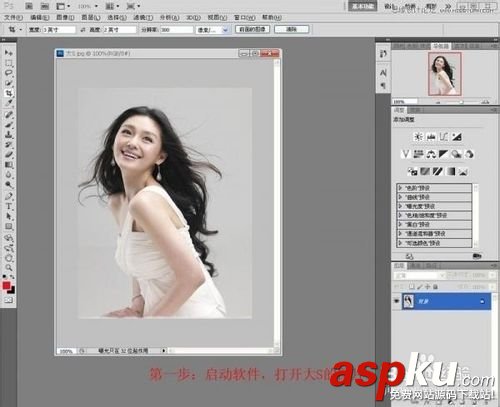Select the Gradient tool
Screen dimensions: 500x407
click(x=8, y=165)
